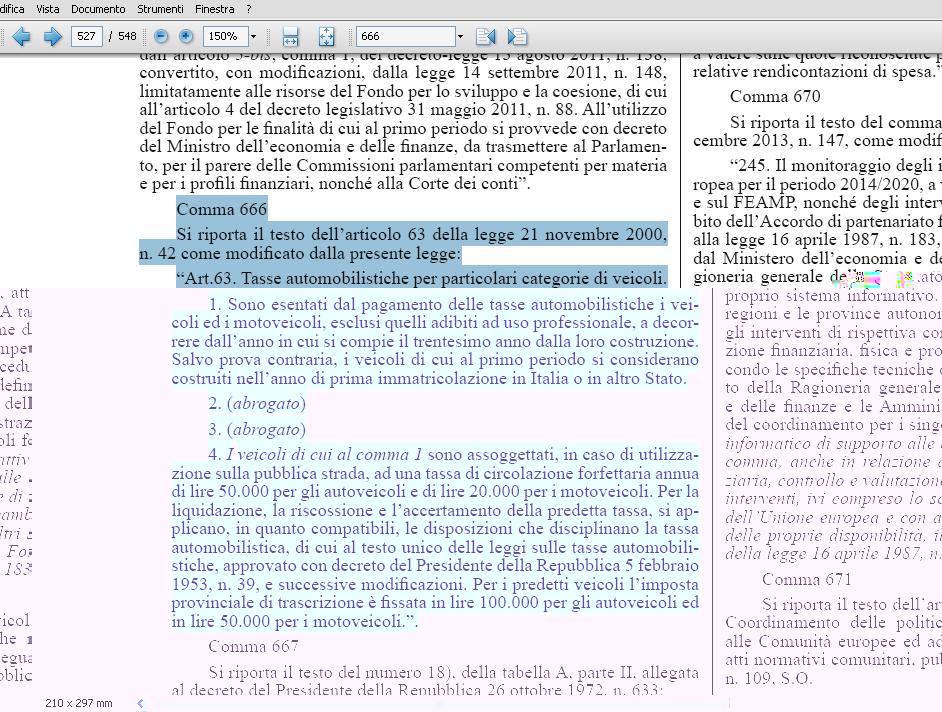Click the '3. (abrogato)' line
This screenshot has height=712, width=942.
pos(257,430)
